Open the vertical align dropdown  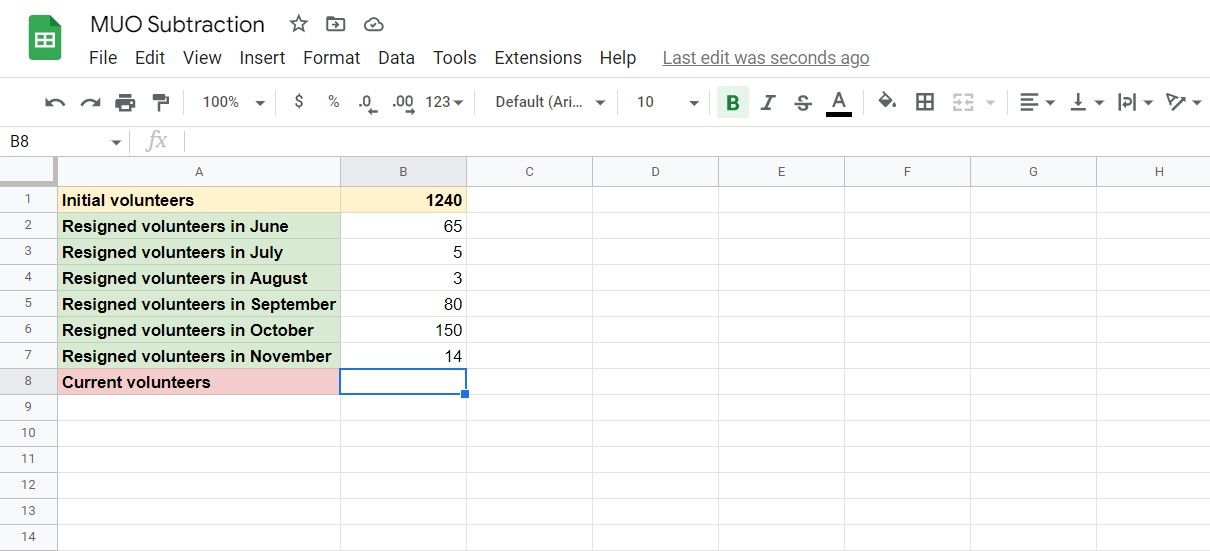tap(1087, 102)
